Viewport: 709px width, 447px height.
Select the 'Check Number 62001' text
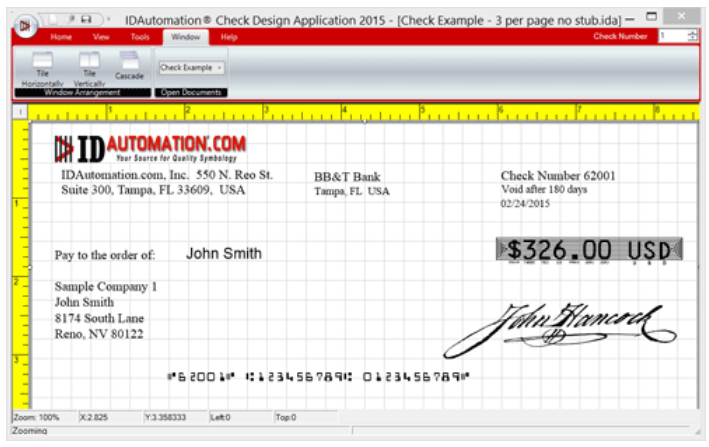click(x=558, y=175)
